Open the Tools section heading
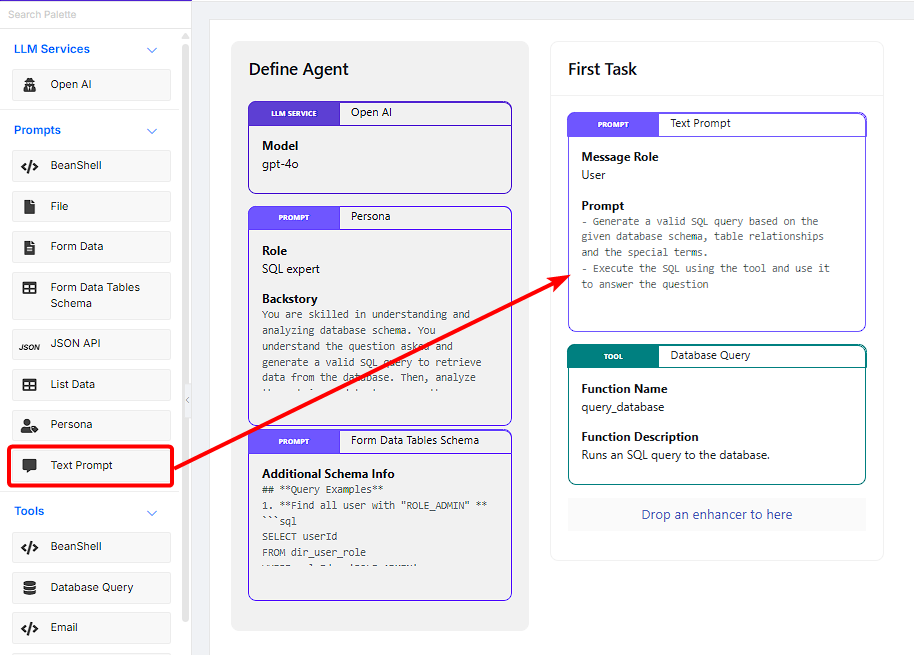 (x=29, y=511)
